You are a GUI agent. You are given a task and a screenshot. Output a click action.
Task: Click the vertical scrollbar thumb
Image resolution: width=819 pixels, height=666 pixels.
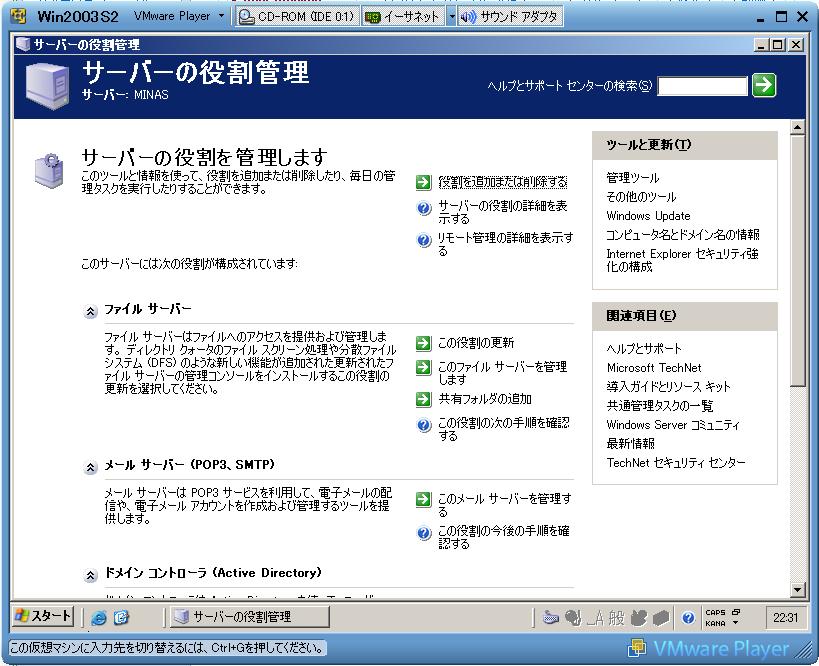tap(797, 261)
